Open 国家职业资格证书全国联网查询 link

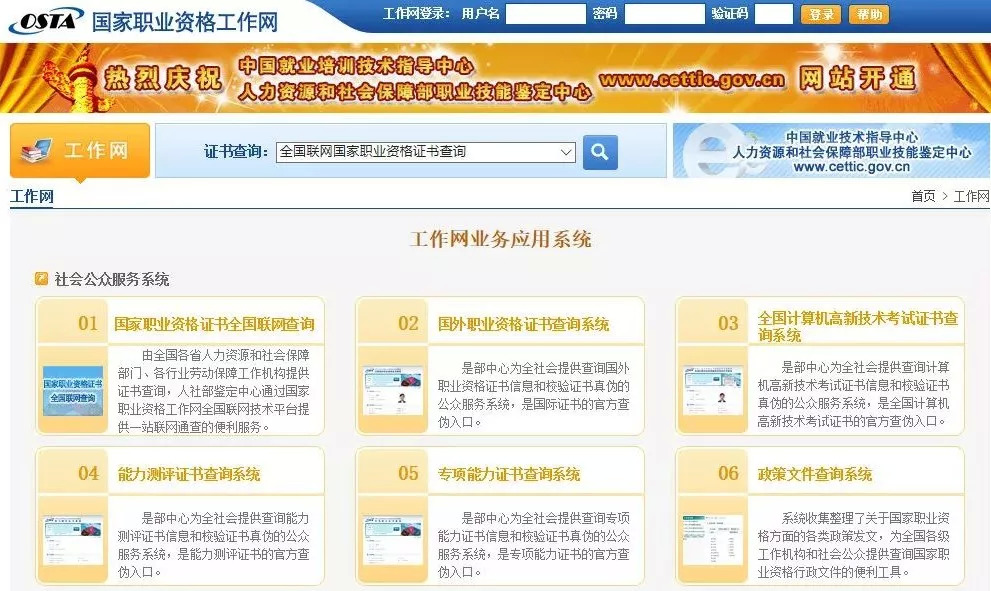click(x=214, y=324)
